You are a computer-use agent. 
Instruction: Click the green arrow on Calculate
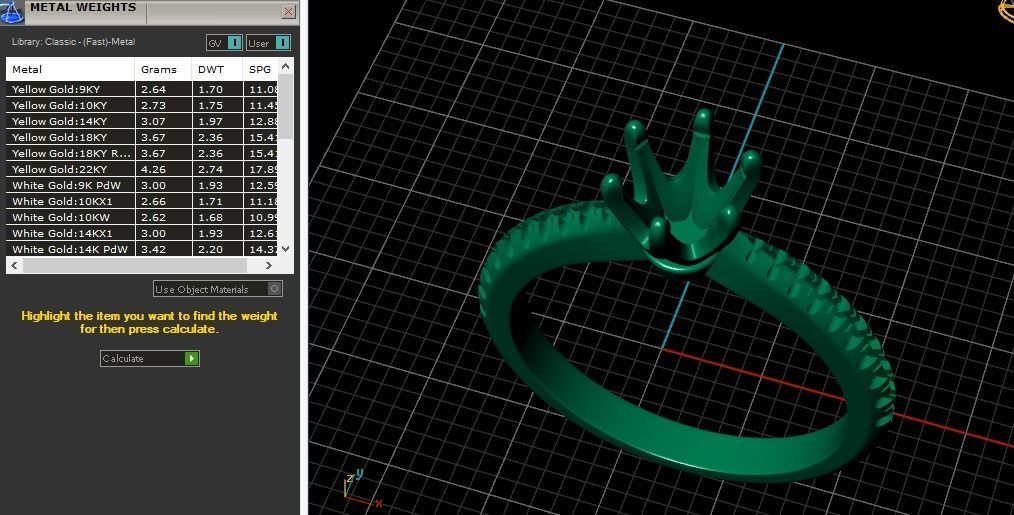pos(191,358)
